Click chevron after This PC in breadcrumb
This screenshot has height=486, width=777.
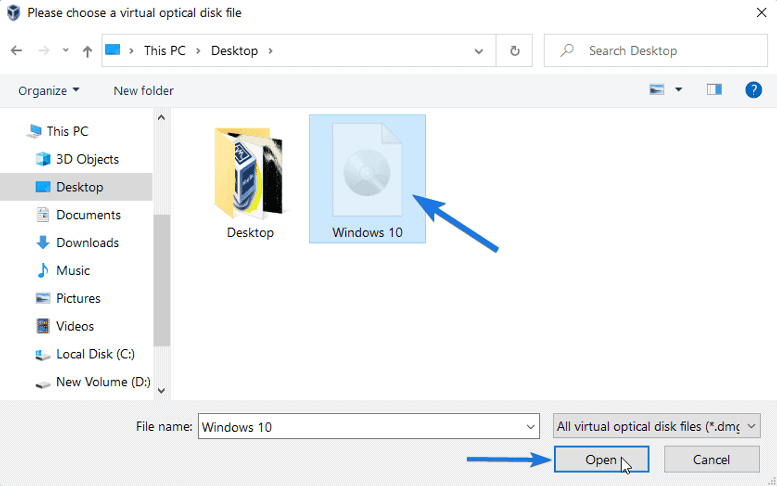[x=198, y=51]
